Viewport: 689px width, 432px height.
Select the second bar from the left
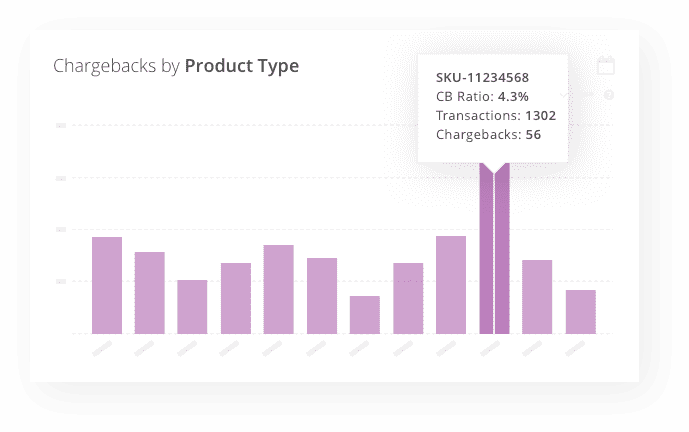tap(149, 293)
